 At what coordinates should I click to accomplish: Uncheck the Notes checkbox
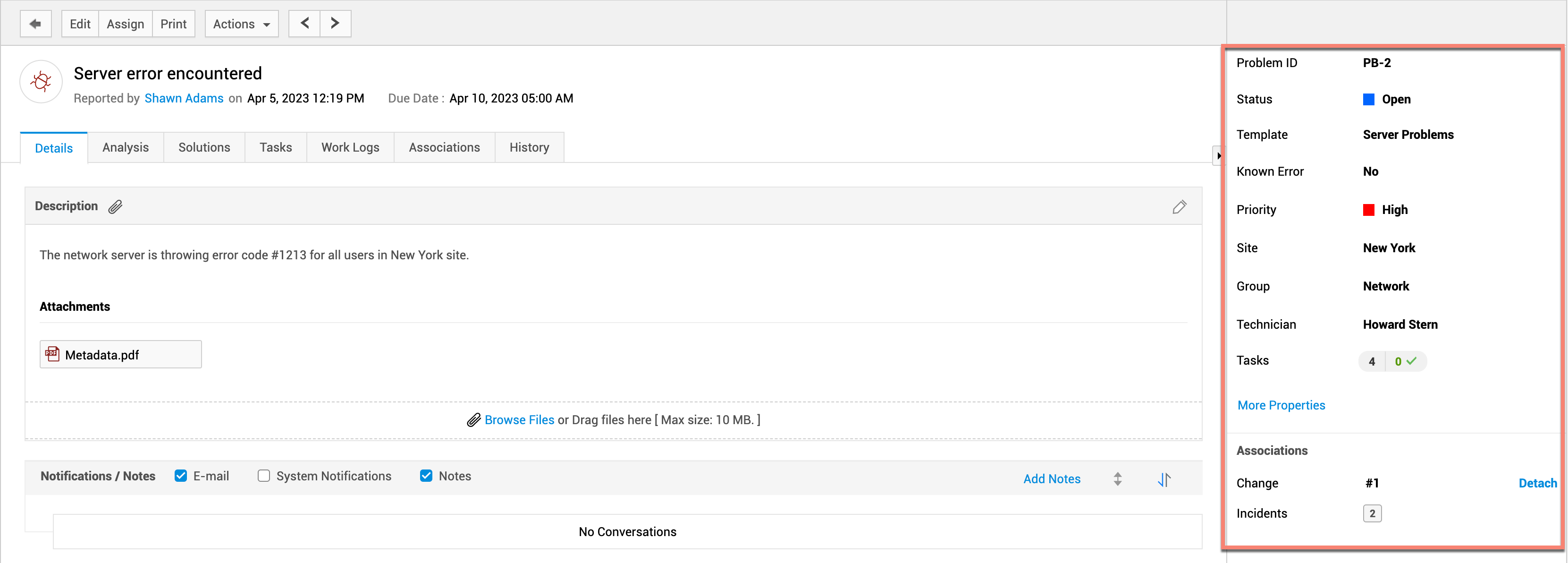(x=426, y=476)
